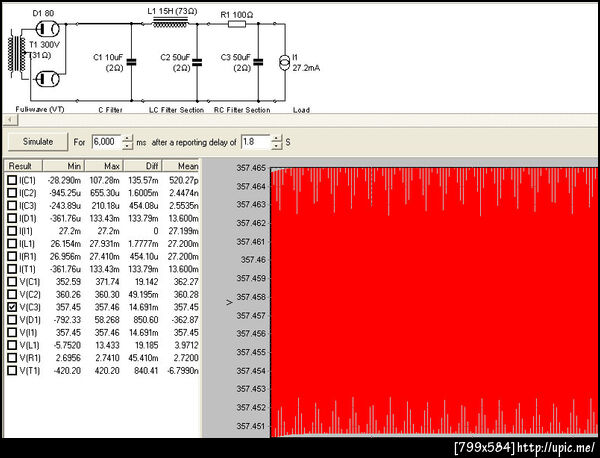Click the Fullwave (VT) section label
Image resolution: width=600 pixels, height=458 pixels.
[x=40, y=109]
